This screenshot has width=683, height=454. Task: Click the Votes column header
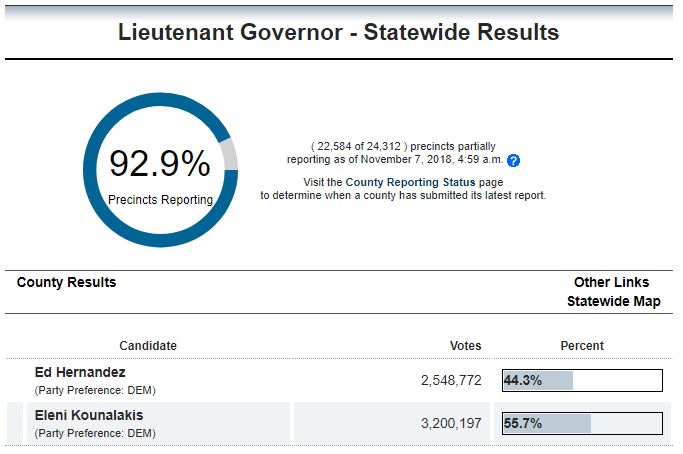pos(466,346)
